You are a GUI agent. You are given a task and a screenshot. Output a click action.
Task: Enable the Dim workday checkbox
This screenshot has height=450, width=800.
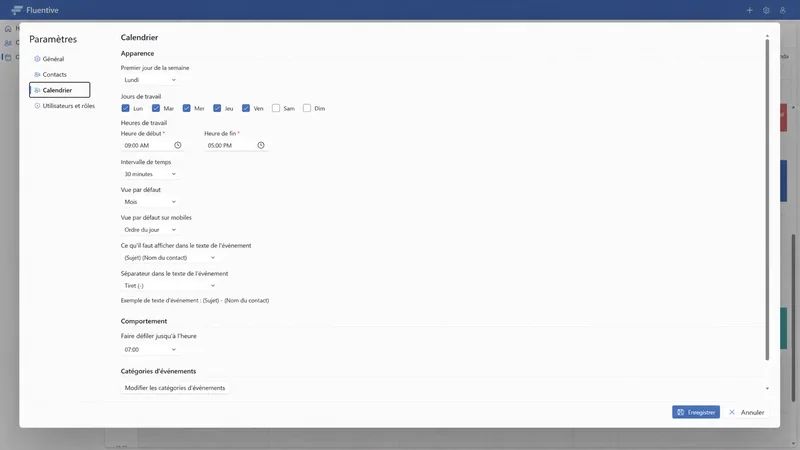pyautogui.click(x=307, y=108)
